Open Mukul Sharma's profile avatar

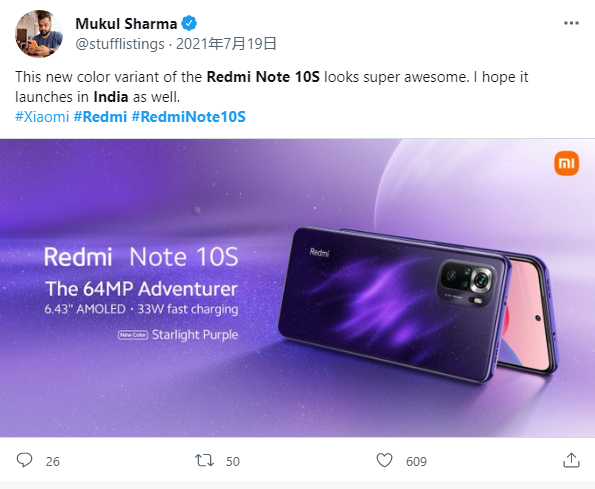pos(39,34)
